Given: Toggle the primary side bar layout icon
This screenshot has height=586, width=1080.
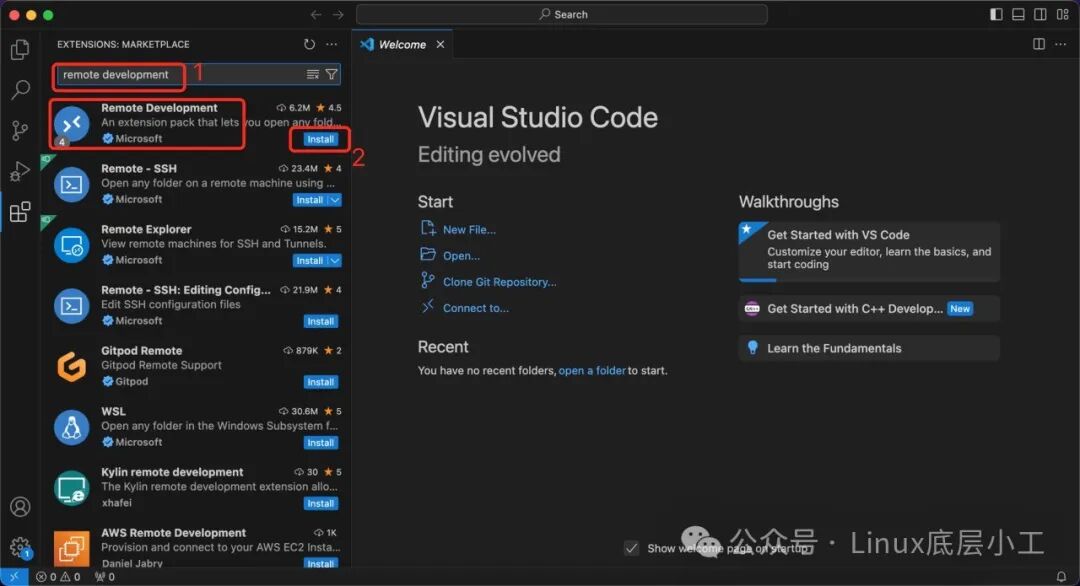Looking at the screenshot, I should tap(996, 14).
